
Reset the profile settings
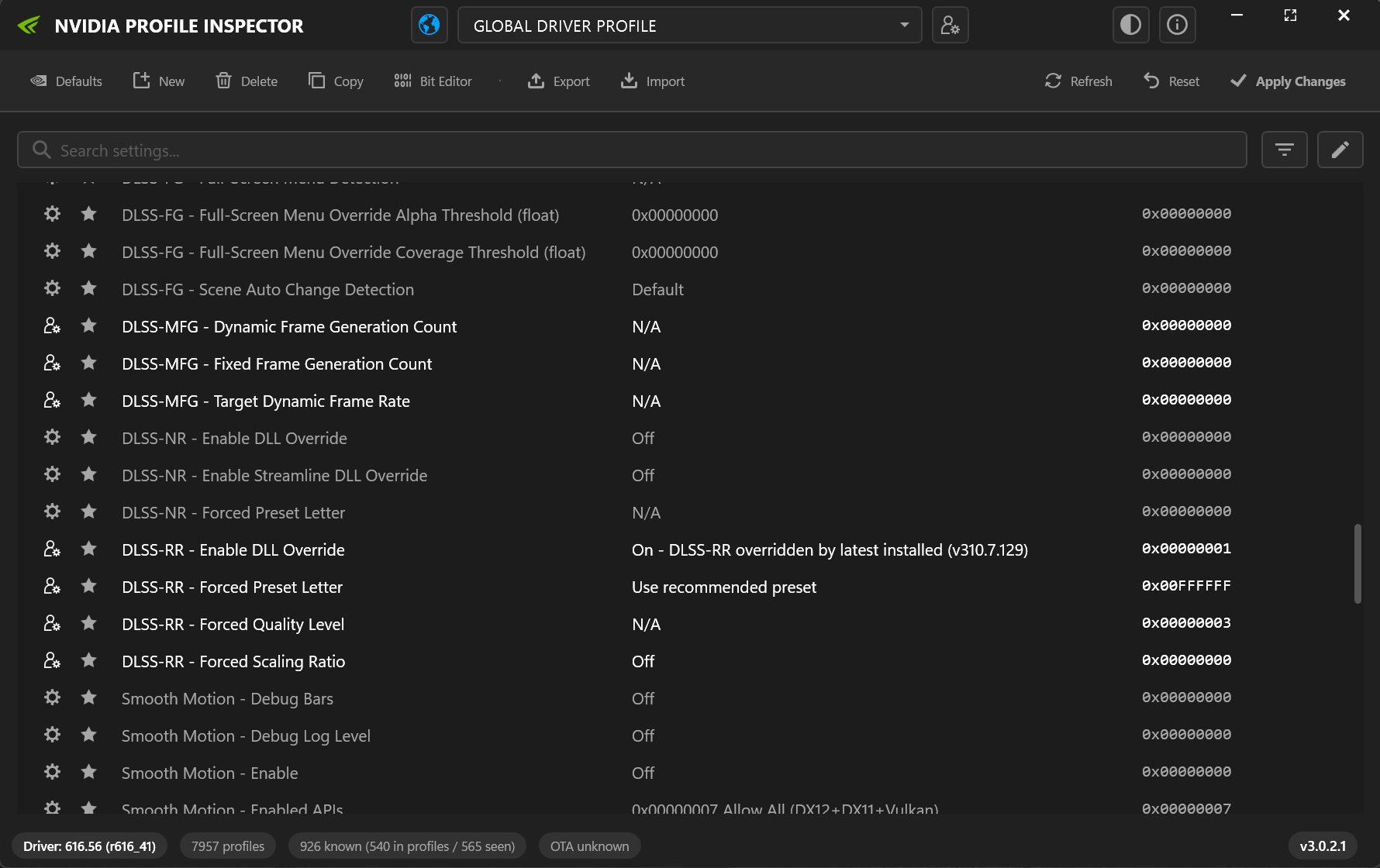point(1171,81)
